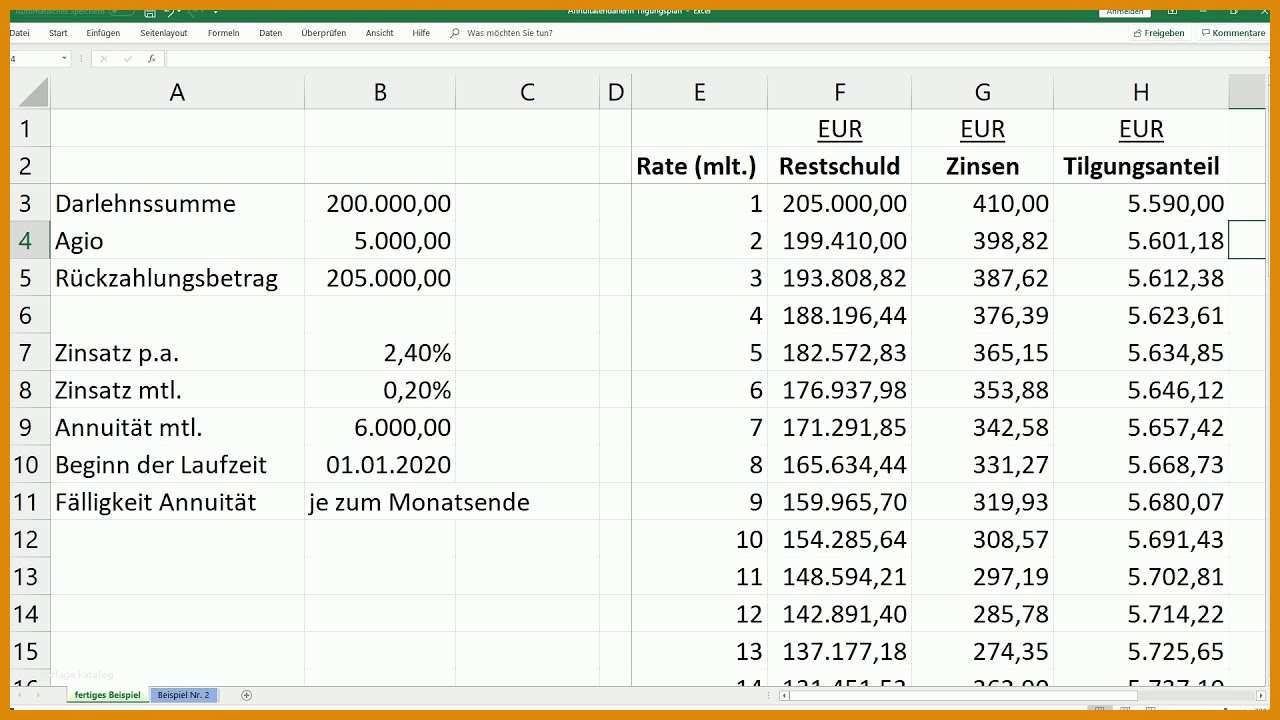The height and width of the screenshot is (720, 1280).
Task: Select column F header
Action: click(x=839, y=92)
